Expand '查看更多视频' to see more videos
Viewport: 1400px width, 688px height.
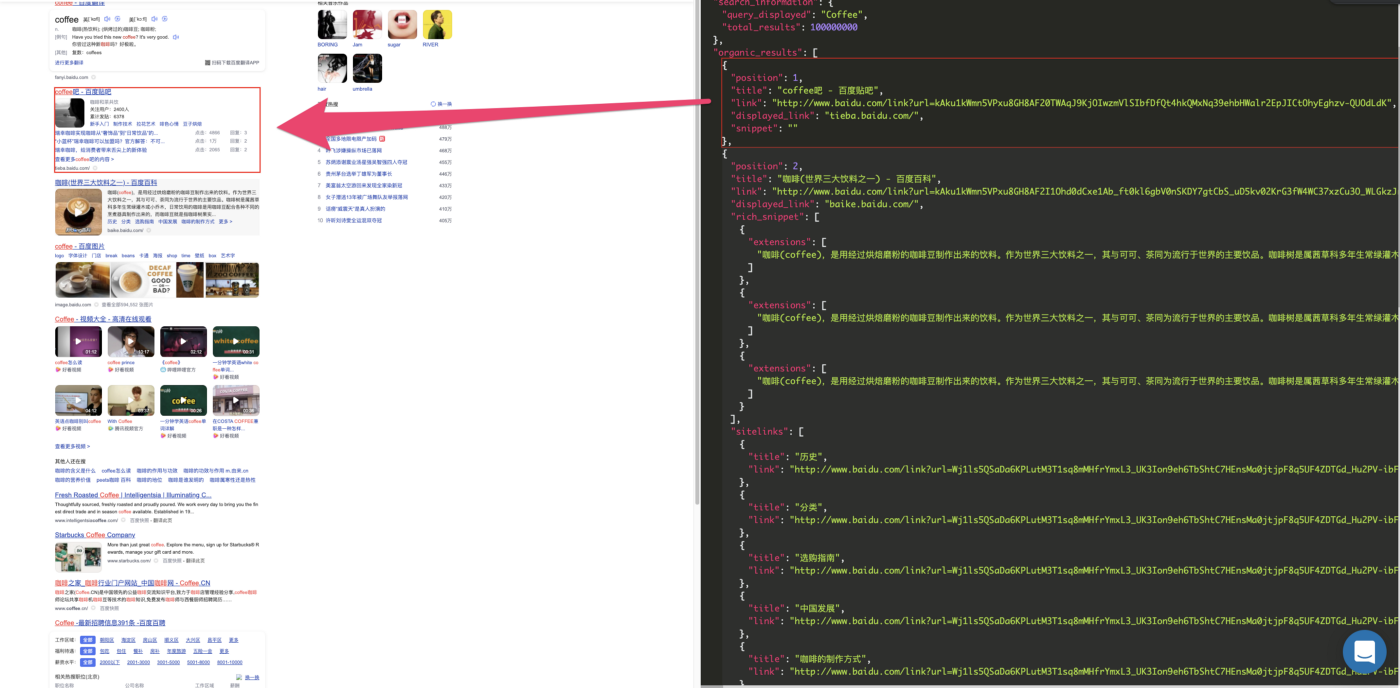72,447
